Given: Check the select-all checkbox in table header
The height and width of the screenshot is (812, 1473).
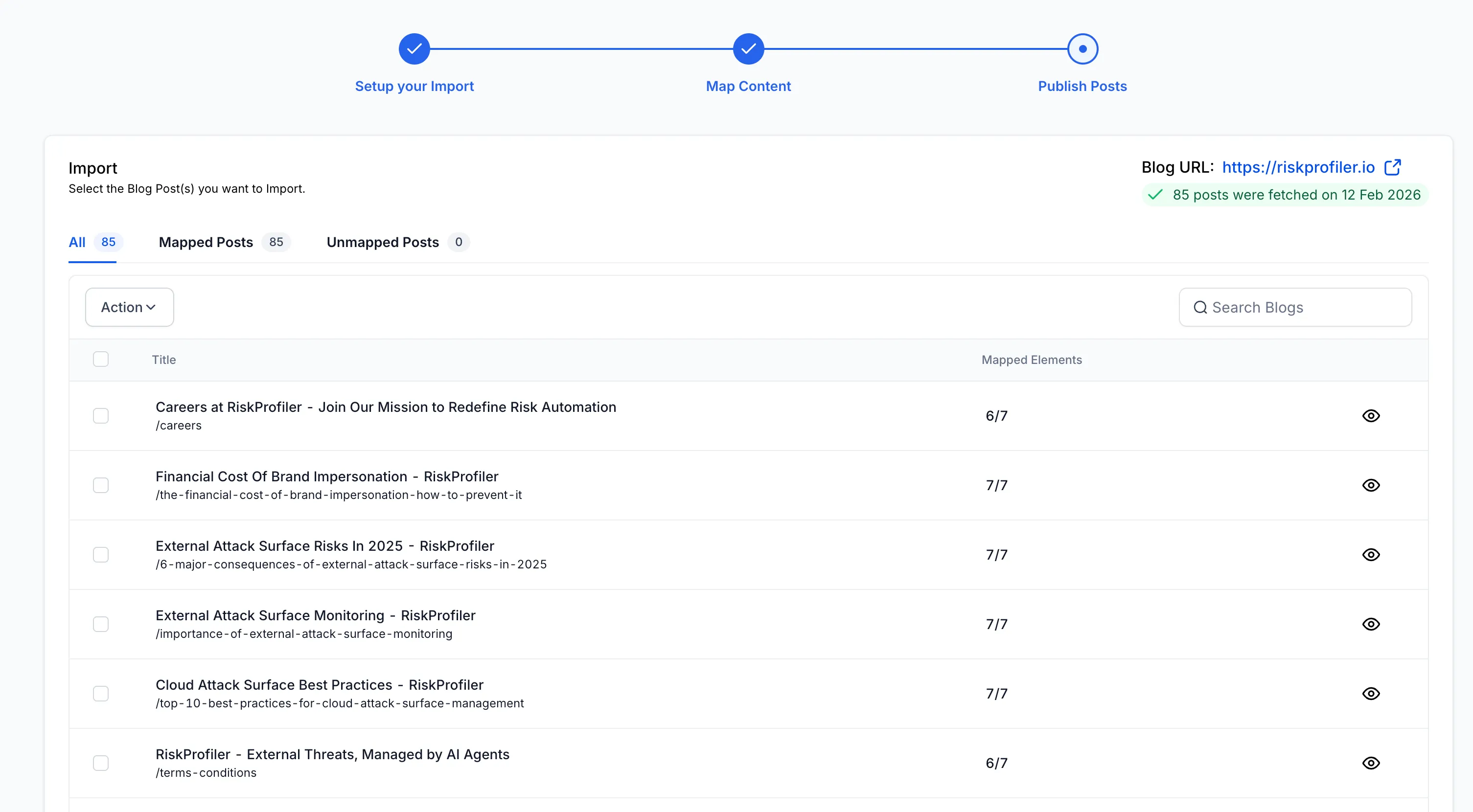Looking at the screenshot, I should coord(101,359).
